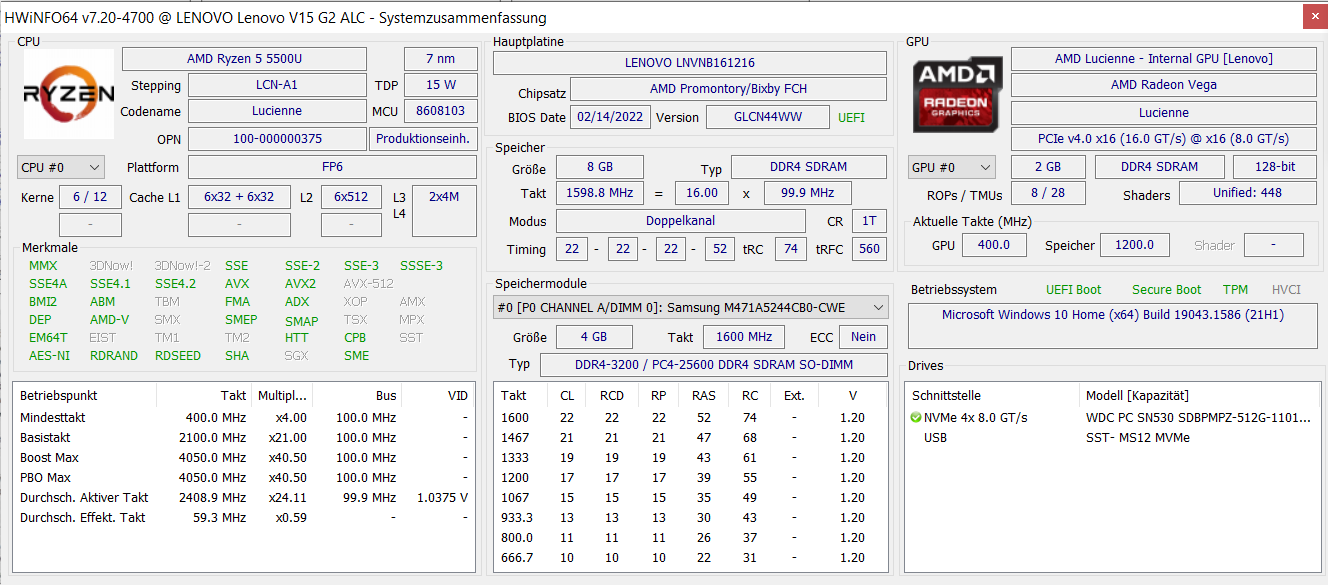Click the 6 / 12 cores value
This screenshot has height=585, width=1328.
pyautogui.click(x=90, y=197)
